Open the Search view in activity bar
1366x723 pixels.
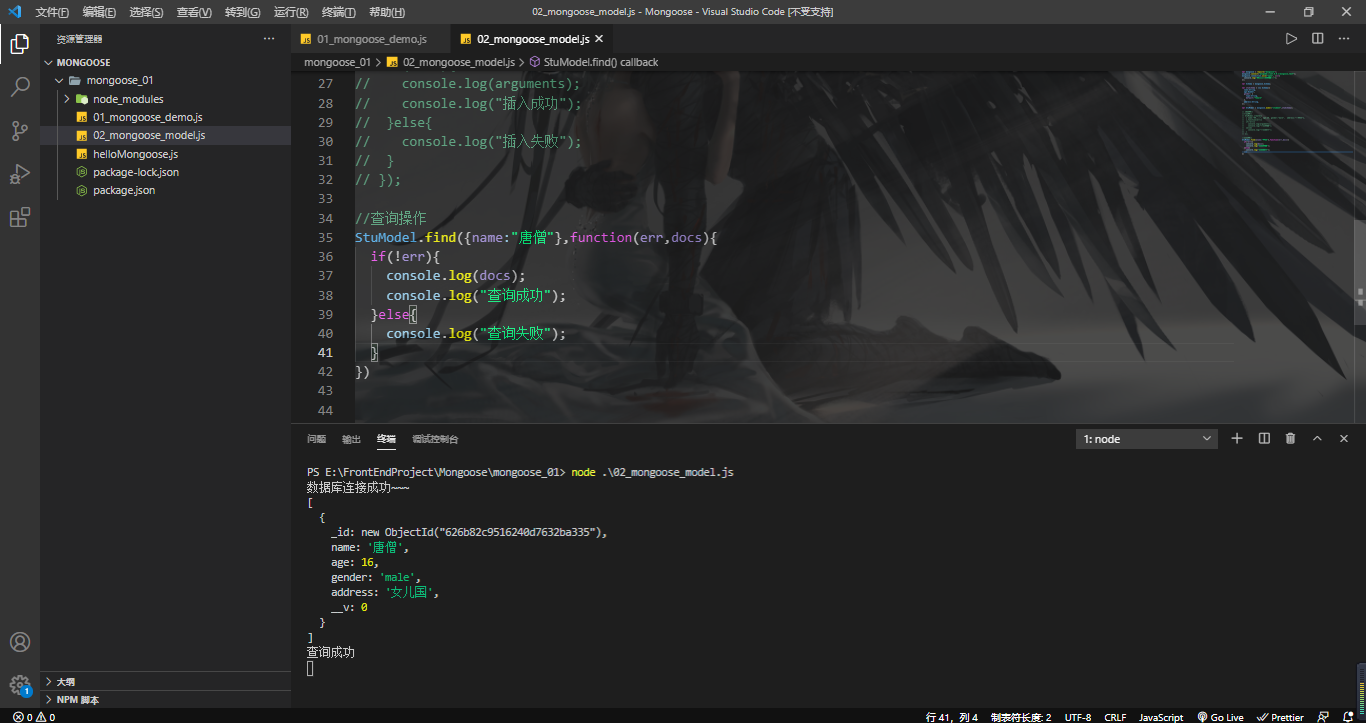(x=20, y=87)
